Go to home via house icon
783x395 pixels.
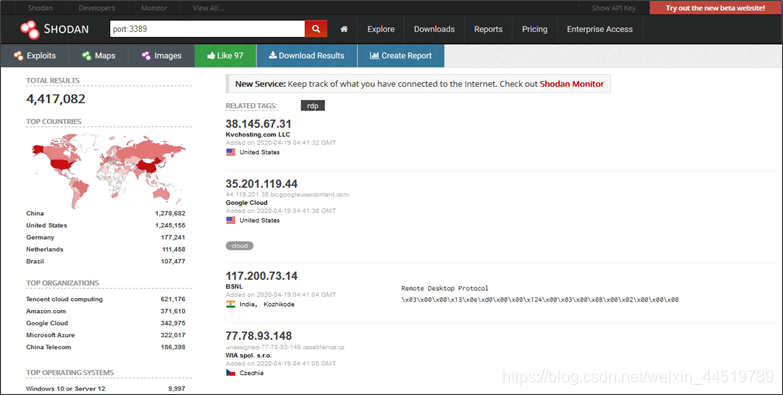point(344,29)
